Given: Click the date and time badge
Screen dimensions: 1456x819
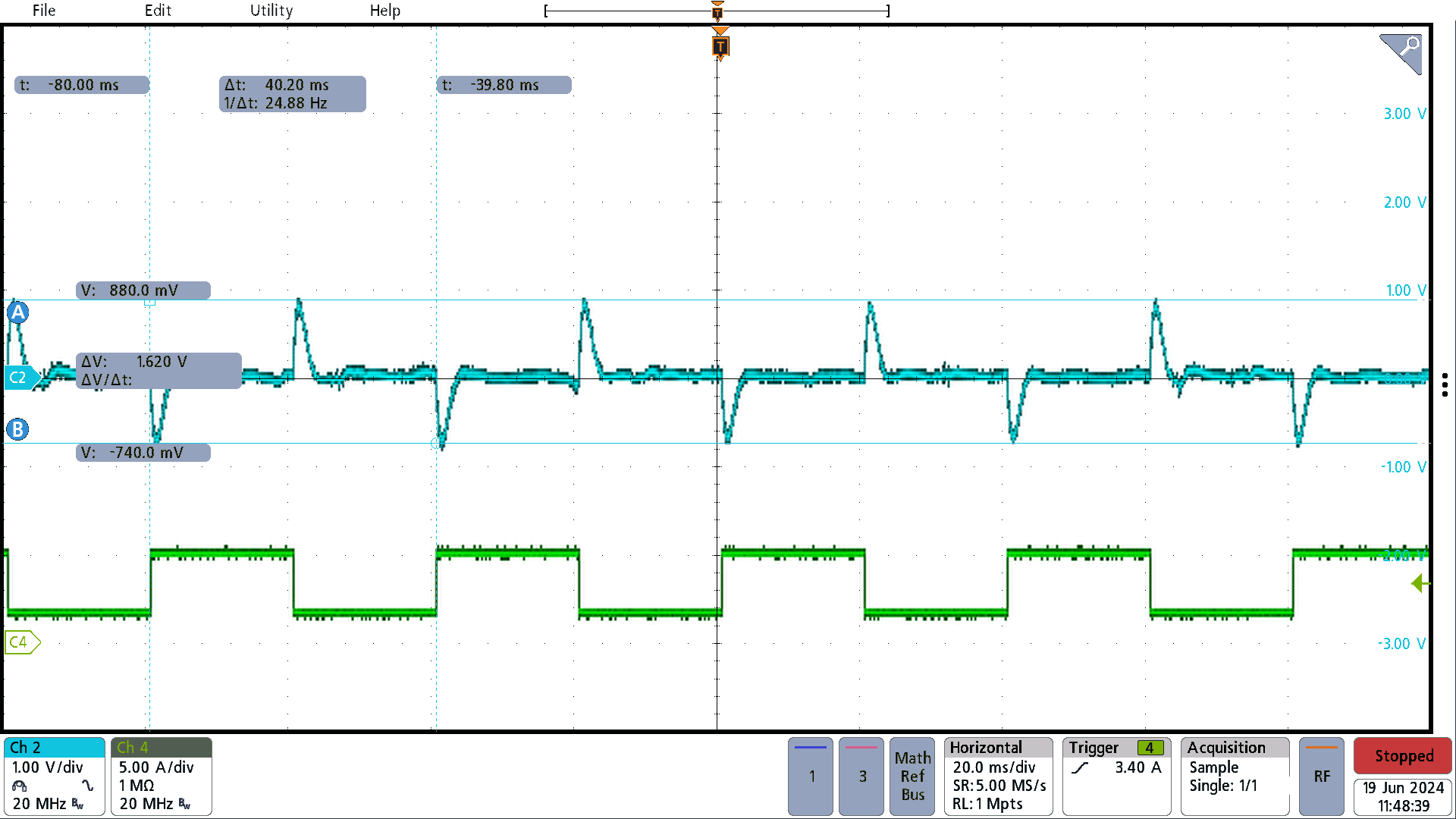Looking at the screenshot, I should pos(1403,797).
